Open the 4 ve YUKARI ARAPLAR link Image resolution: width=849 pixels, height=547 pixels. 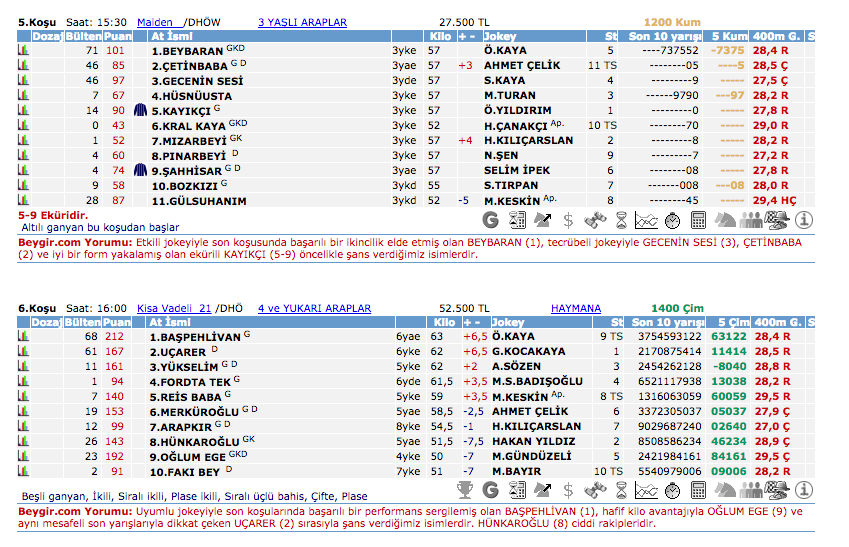[x=314, y=309]
